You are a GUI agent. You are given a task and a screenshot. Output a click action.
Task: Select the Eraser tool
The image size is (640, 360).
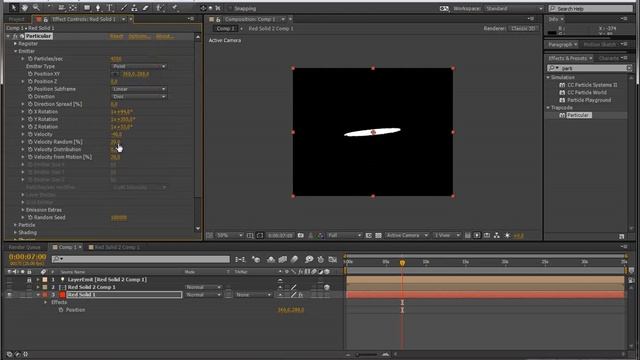click(x=145, y=8)
